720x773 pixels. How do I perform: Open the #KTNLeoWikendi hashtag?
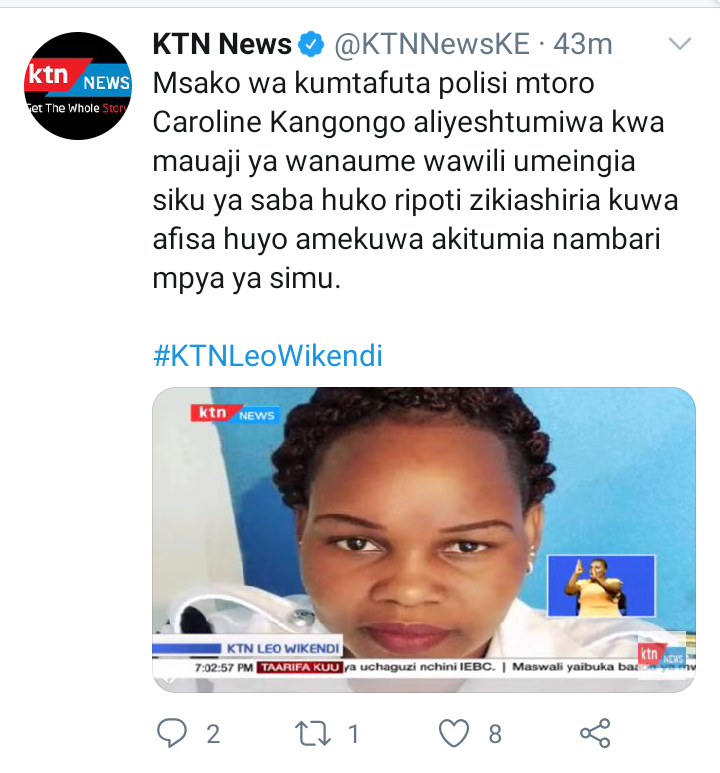pyautogui.click(x=268, y=355)
